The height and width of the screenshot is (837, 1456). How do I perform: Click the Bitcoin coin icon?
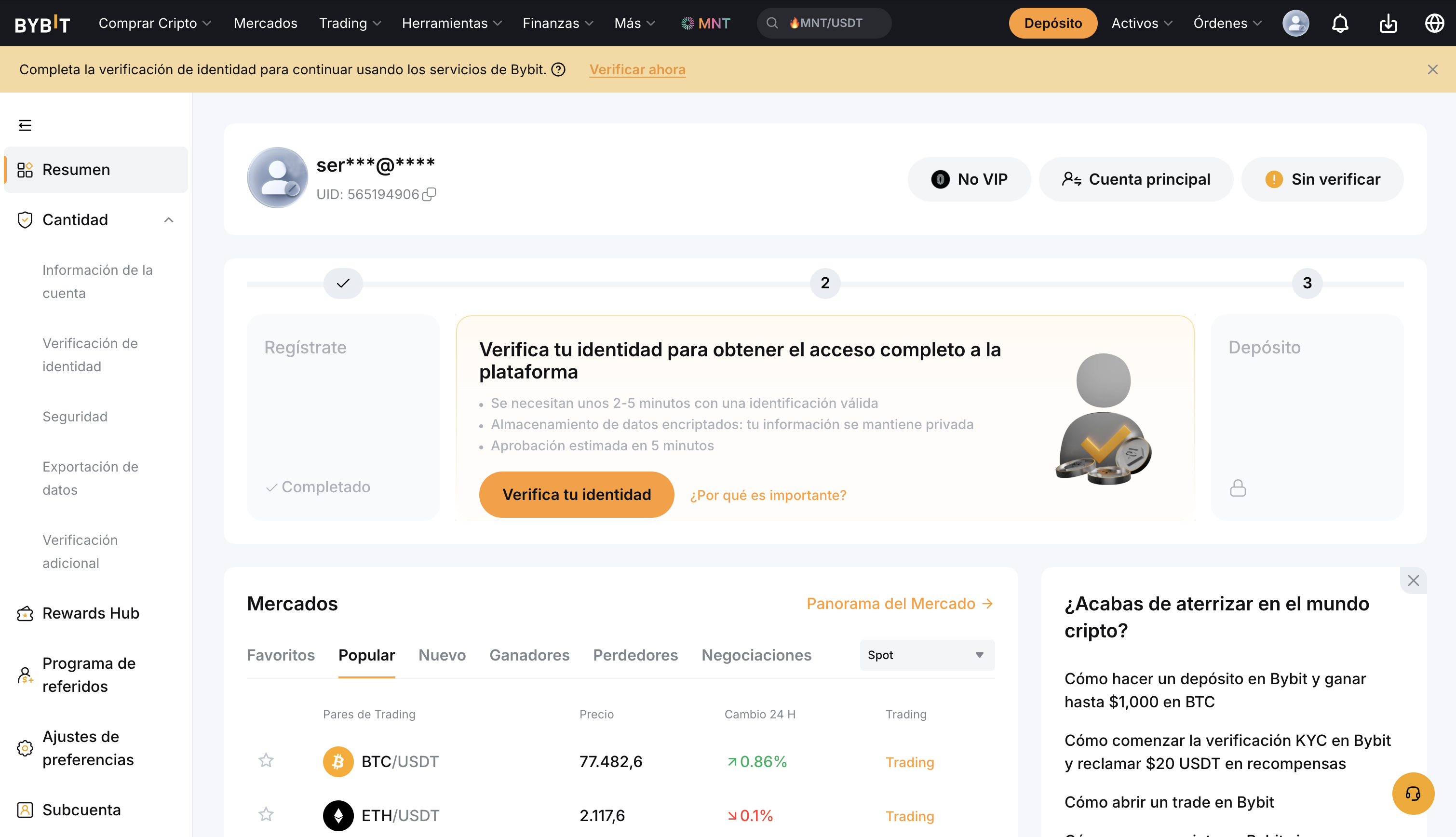(338, 761)
